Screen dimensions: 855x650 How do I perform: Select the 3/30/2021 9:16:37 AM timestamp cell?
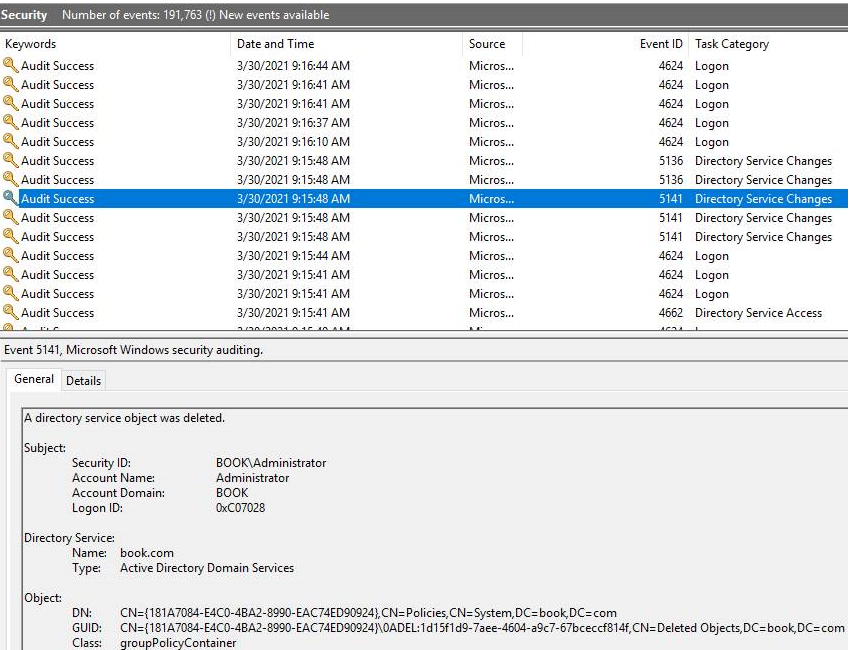293,123
